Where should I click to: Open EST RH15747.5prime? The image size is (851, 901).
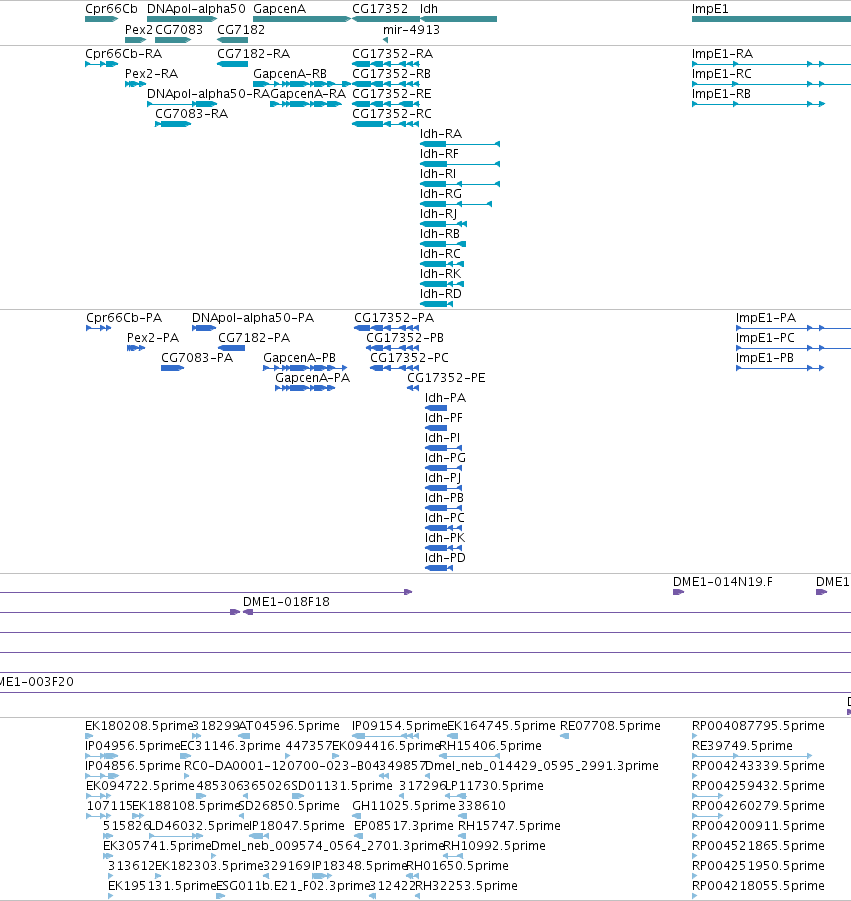tap(509, 826)
